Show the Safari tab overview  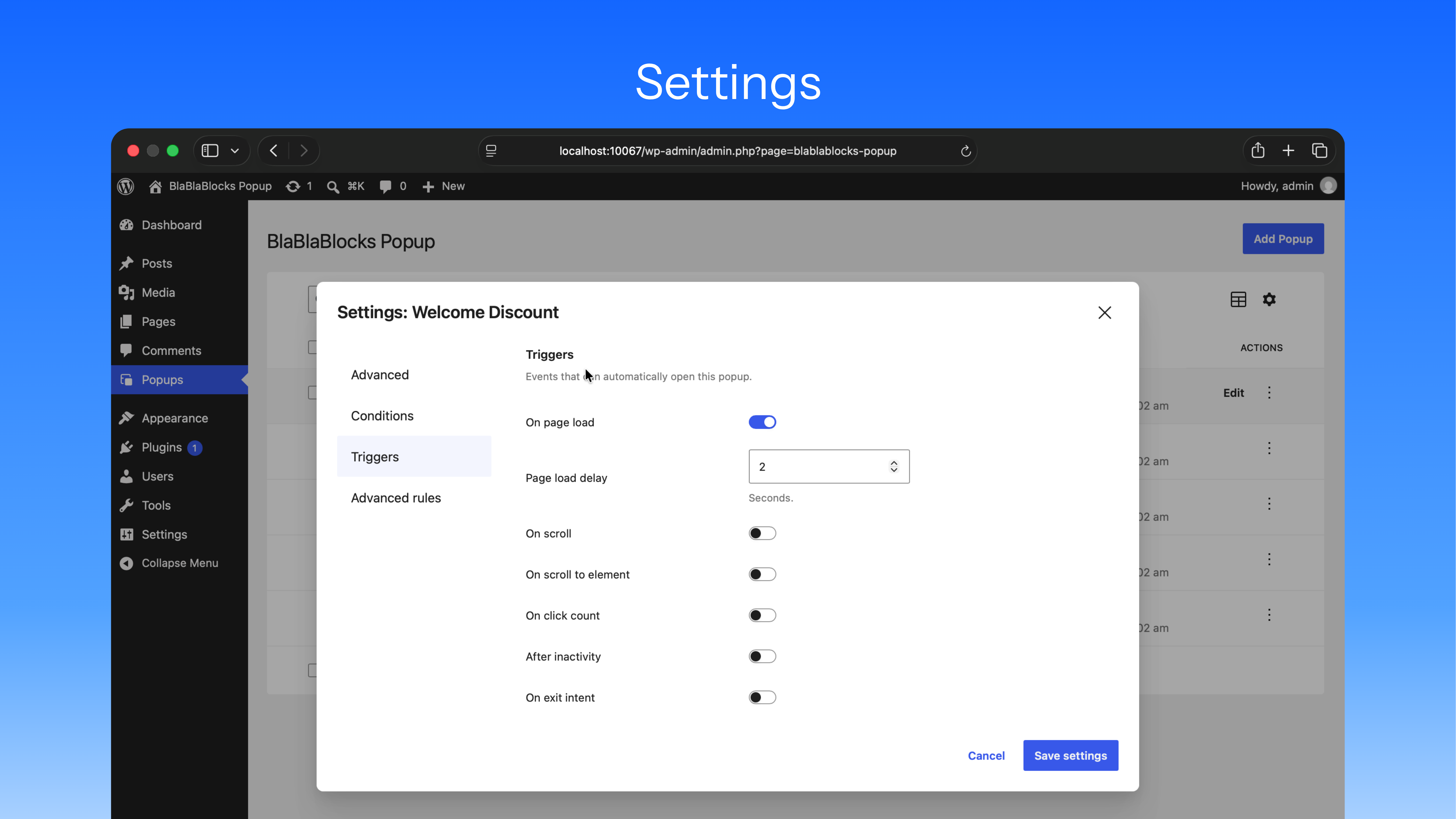1320,150
